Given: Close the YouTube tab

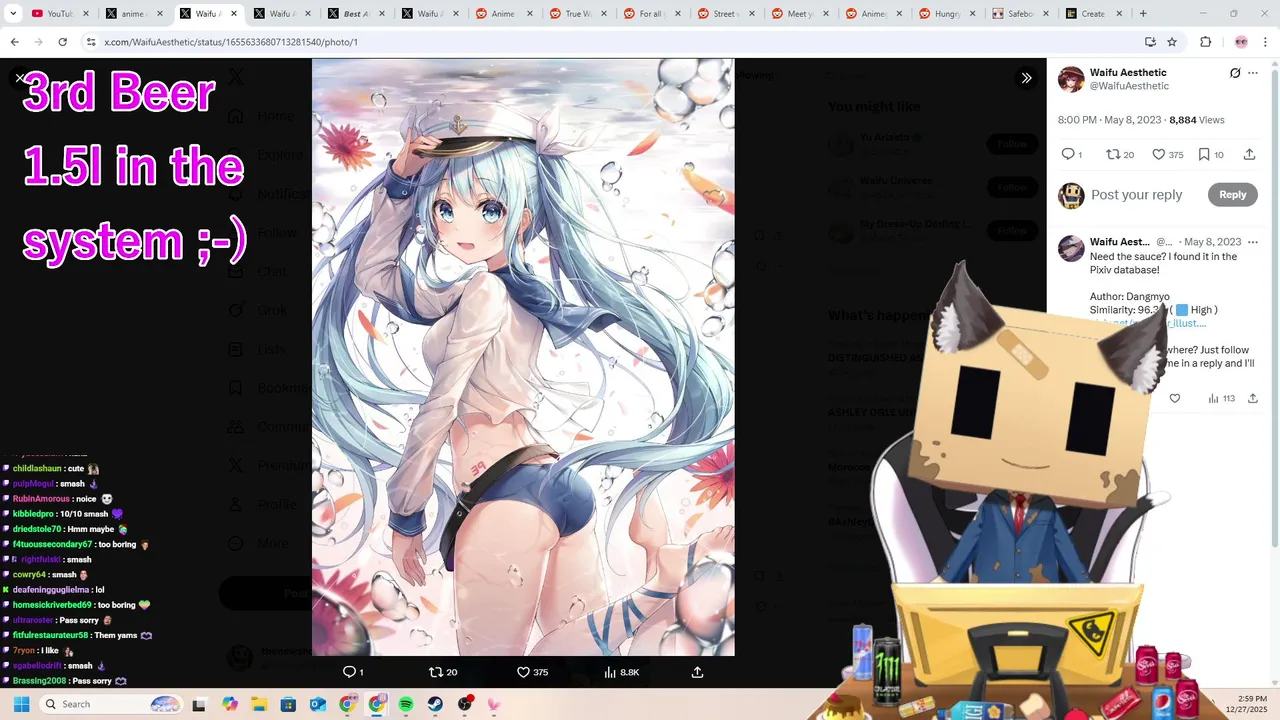Looking at the screenshot, I should coord(86,14).
